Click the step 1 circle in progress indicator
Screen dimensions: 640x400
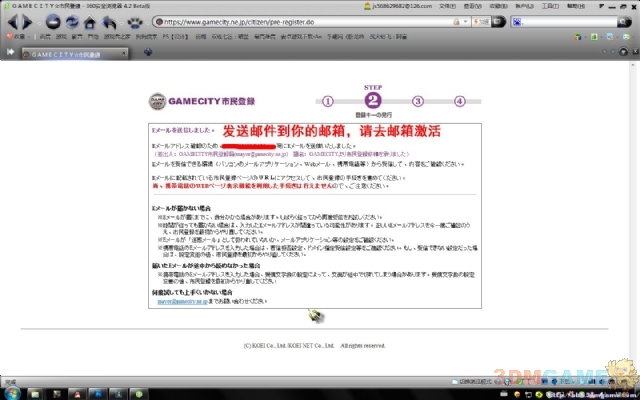327,100
